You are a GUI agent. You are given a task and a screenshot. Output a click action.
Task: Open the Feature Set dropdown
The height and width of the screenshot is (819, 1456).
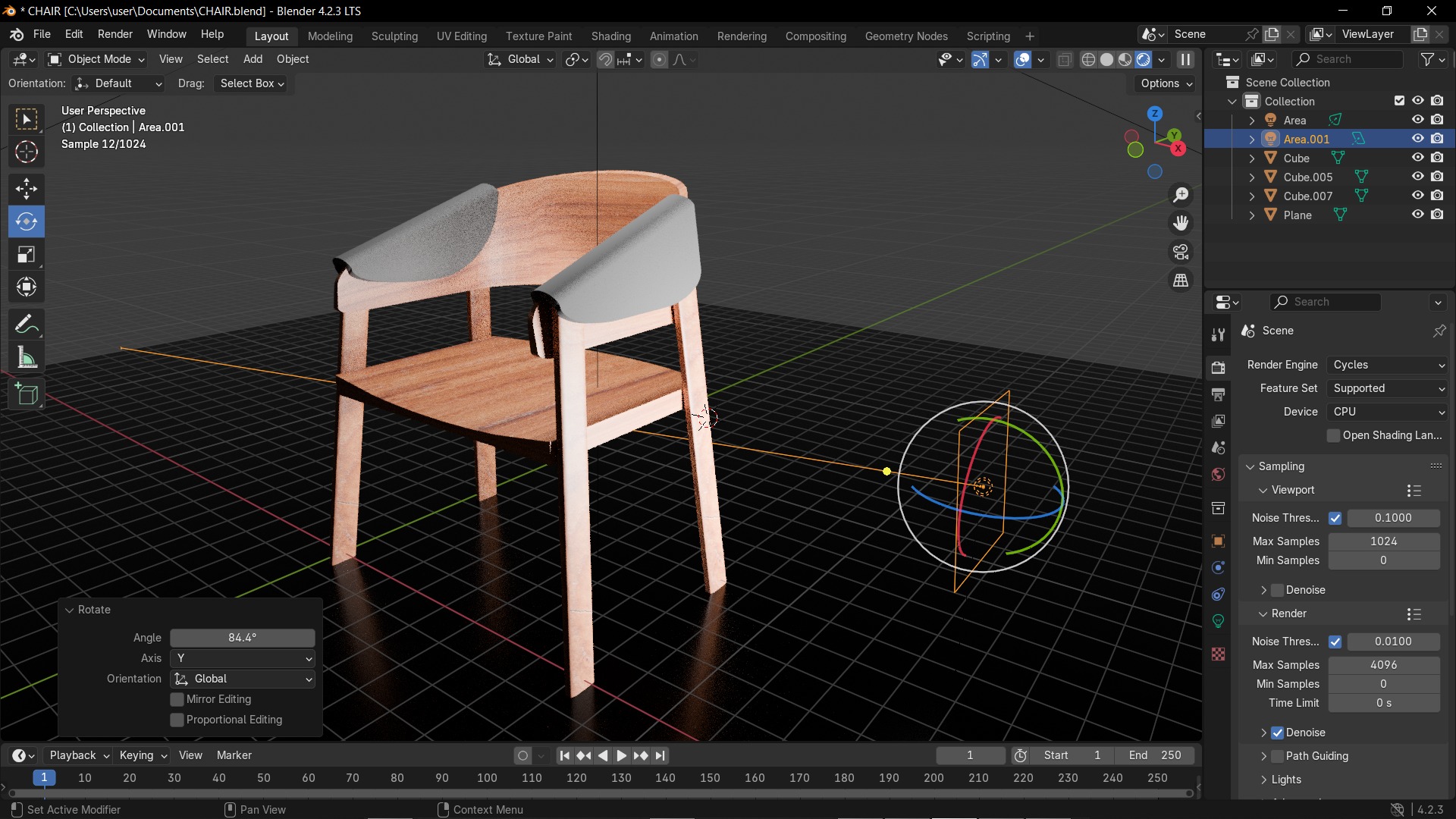click(x=1388, y=388)
